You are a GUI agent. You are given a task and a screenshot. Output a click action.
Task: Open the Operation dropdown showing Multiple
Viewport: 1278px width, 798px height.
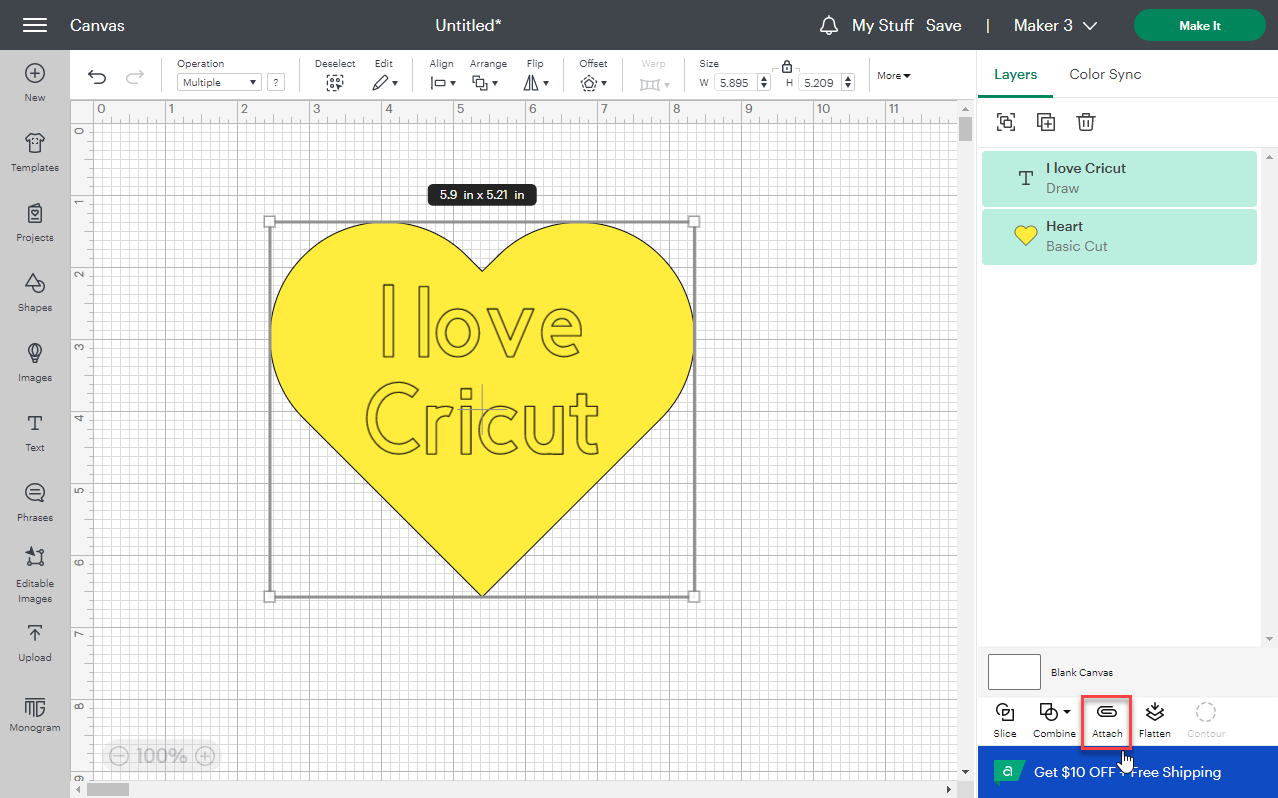point(218,81)
